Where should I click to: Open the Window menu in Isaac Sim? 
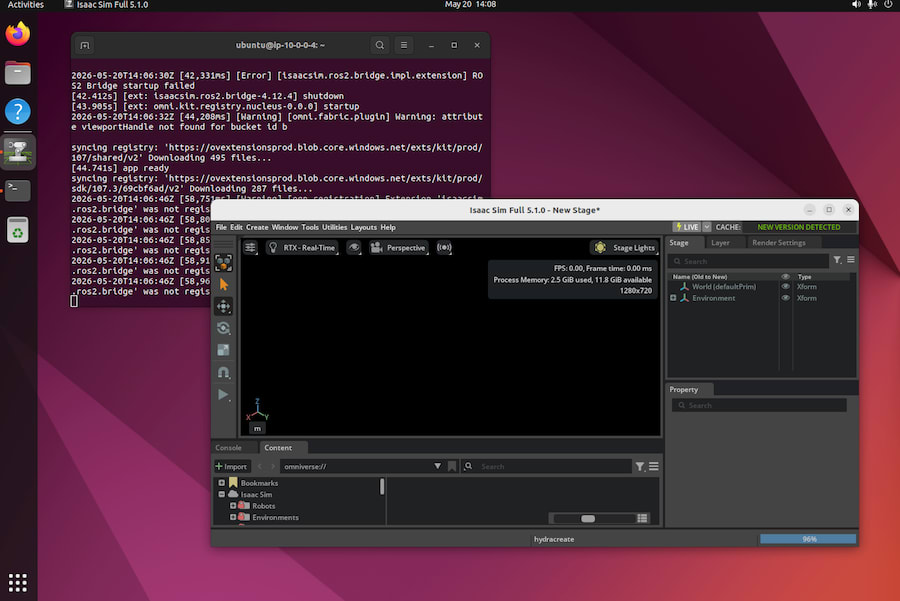pos(285,227)
